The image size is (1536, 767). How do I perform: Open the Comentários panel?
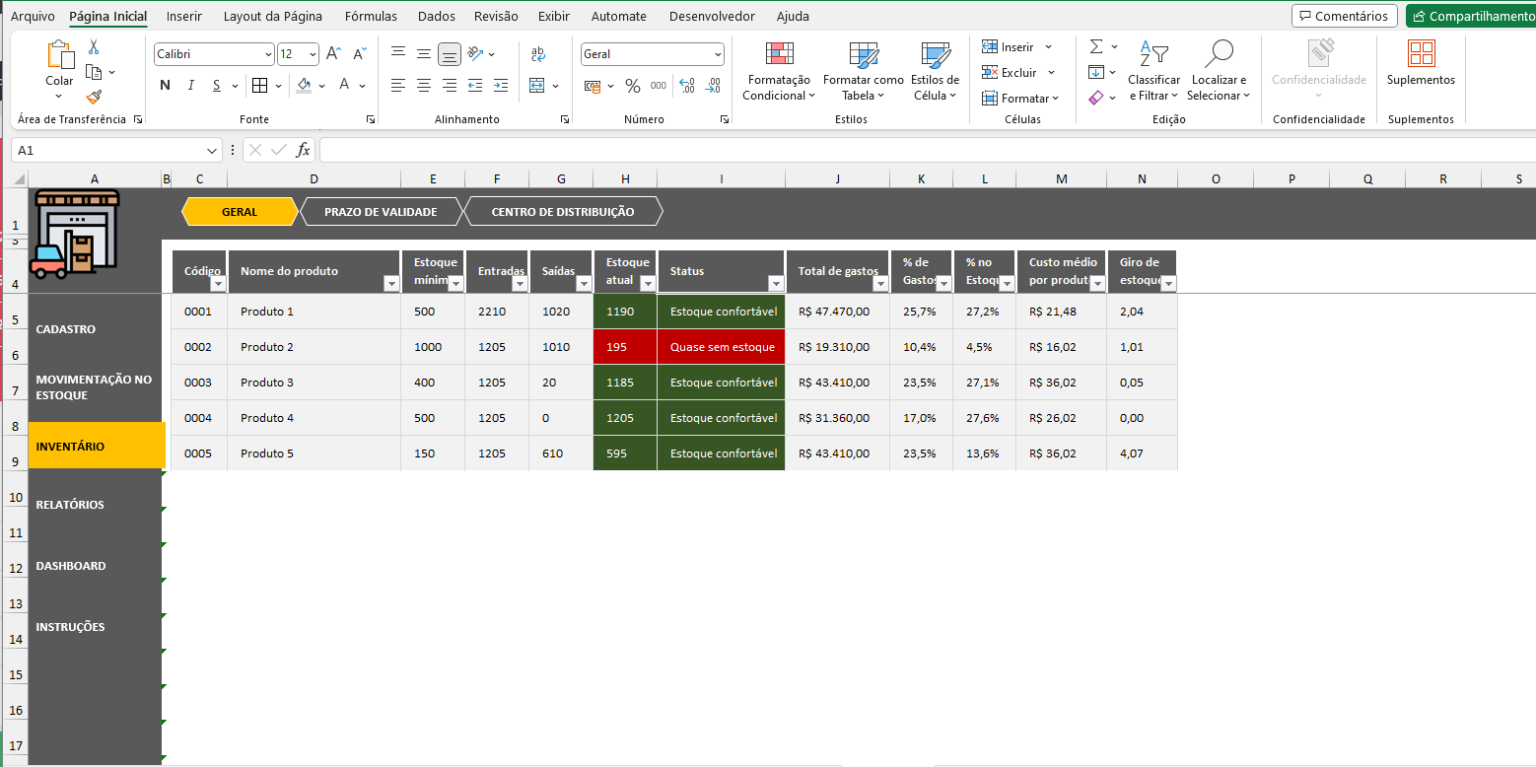tap(1344, 15)
